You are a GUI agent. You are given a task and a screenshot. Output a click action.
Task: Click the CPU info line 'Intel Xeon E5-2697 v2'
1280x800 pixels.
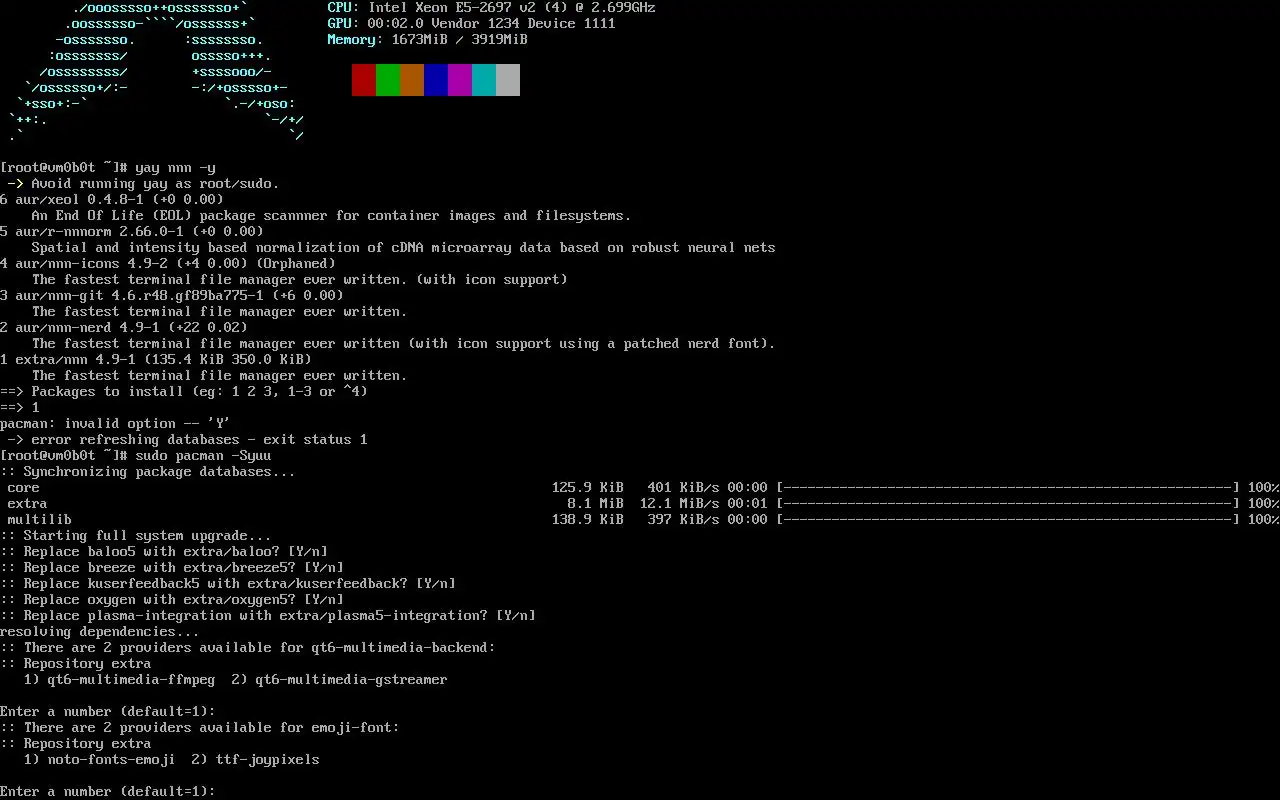click(x=492, y=8)
